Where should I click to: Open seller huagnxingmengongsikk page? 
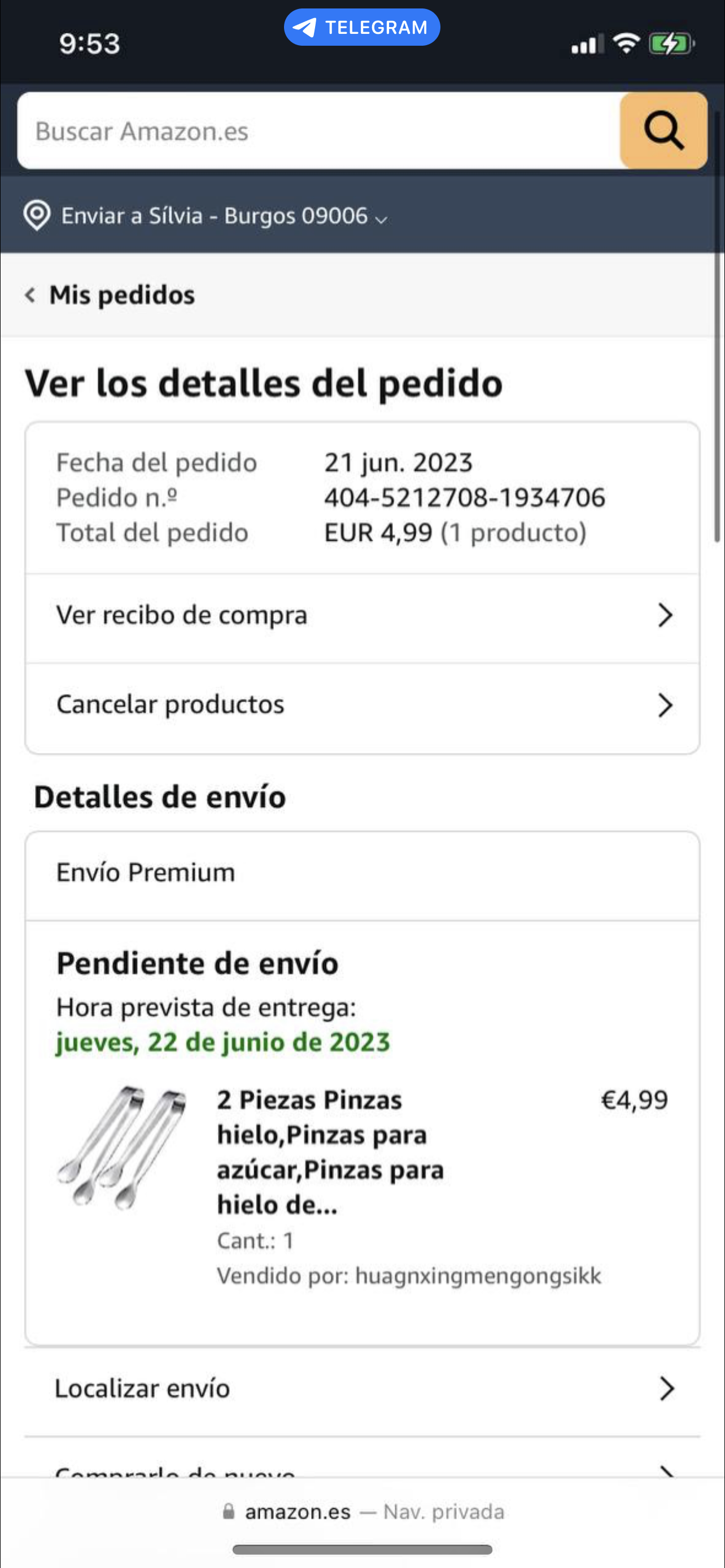coord(477,1276)
